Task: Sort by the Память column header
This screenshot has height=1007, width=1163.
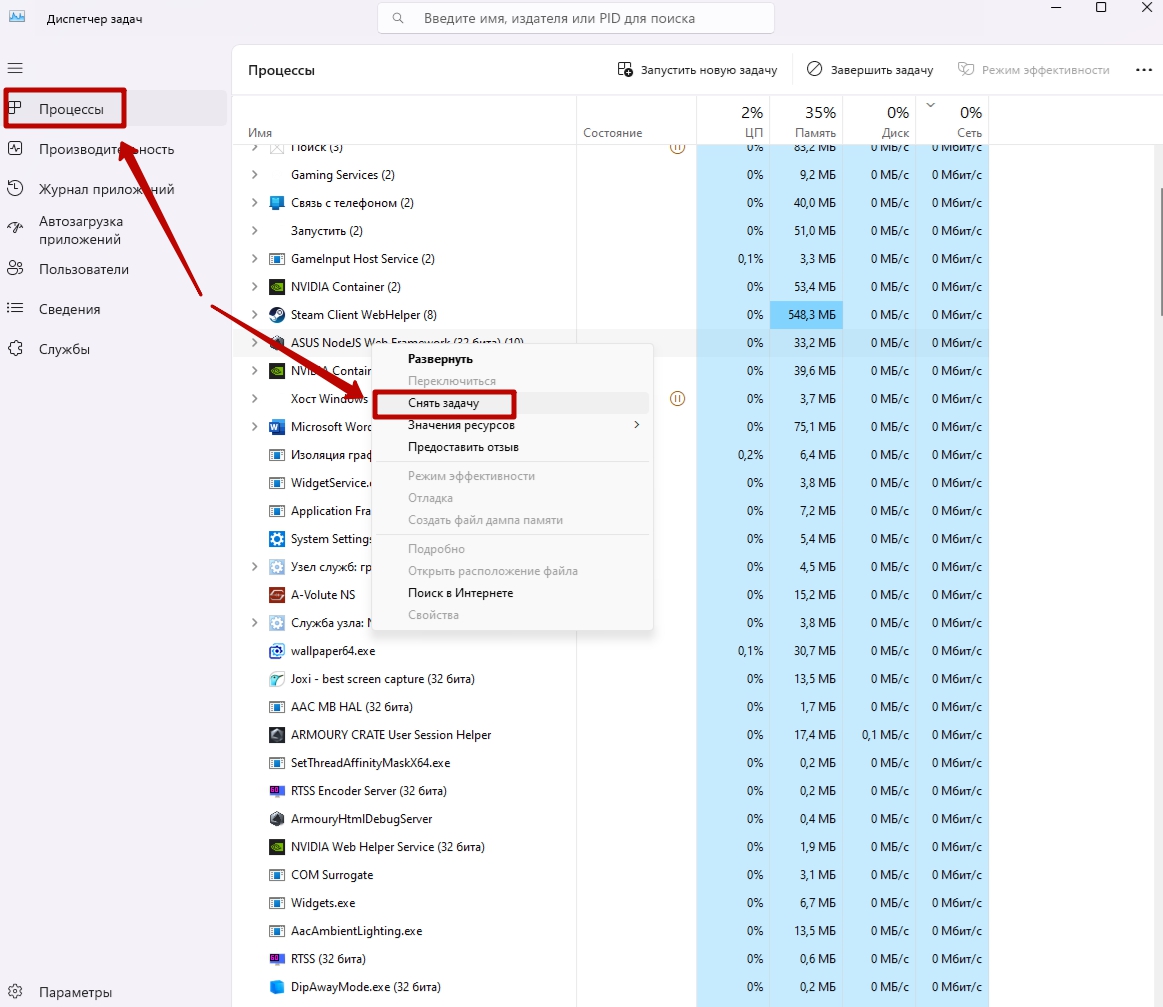Action: pos(806,121)
